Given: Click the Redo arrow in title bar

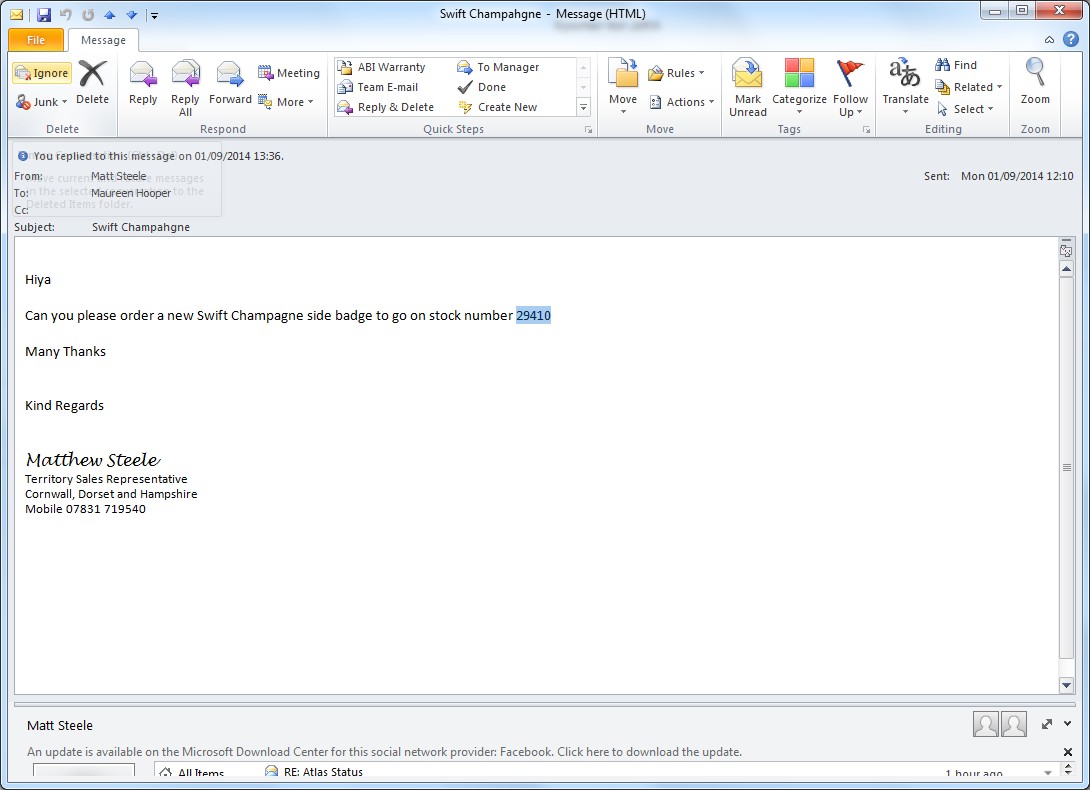Looking at the screenshot, I should point(88,15).
